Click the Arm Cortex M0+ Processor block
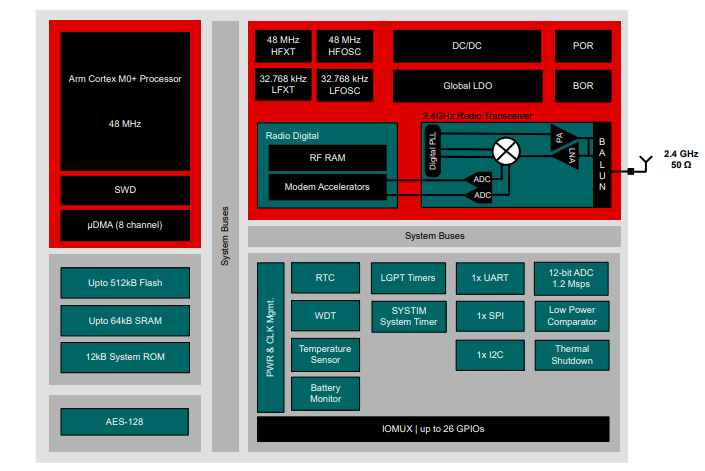Image resolution: width=705 pixels, height=471 pixels. click(125, 101)
